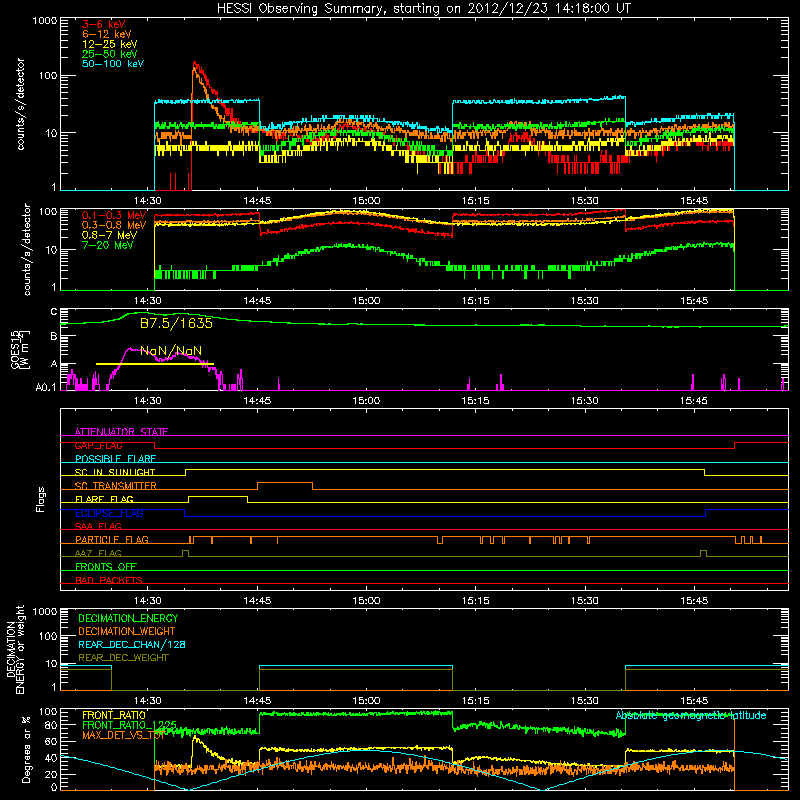800x800 pixels.
Task: Click the Flags y-axis label
Action: (x=41, y=499)
